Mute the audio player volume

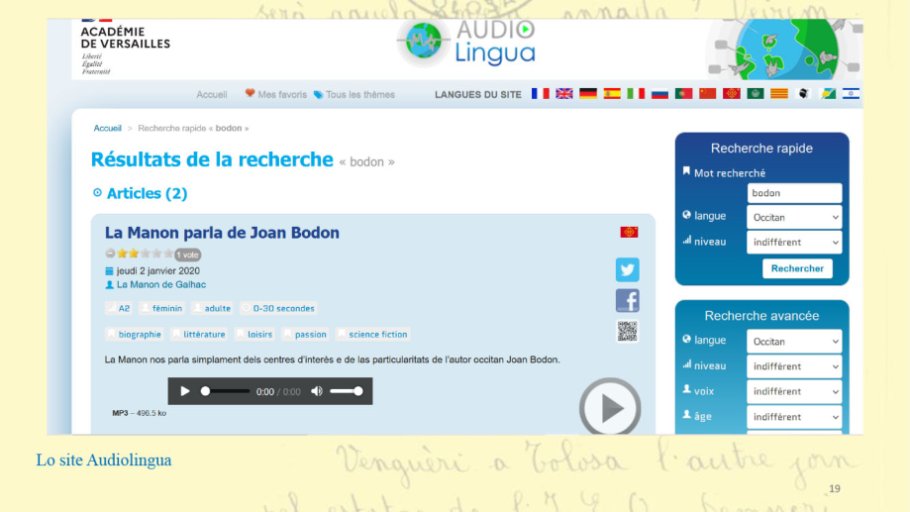pyautogui.click(x=316, y=391)
